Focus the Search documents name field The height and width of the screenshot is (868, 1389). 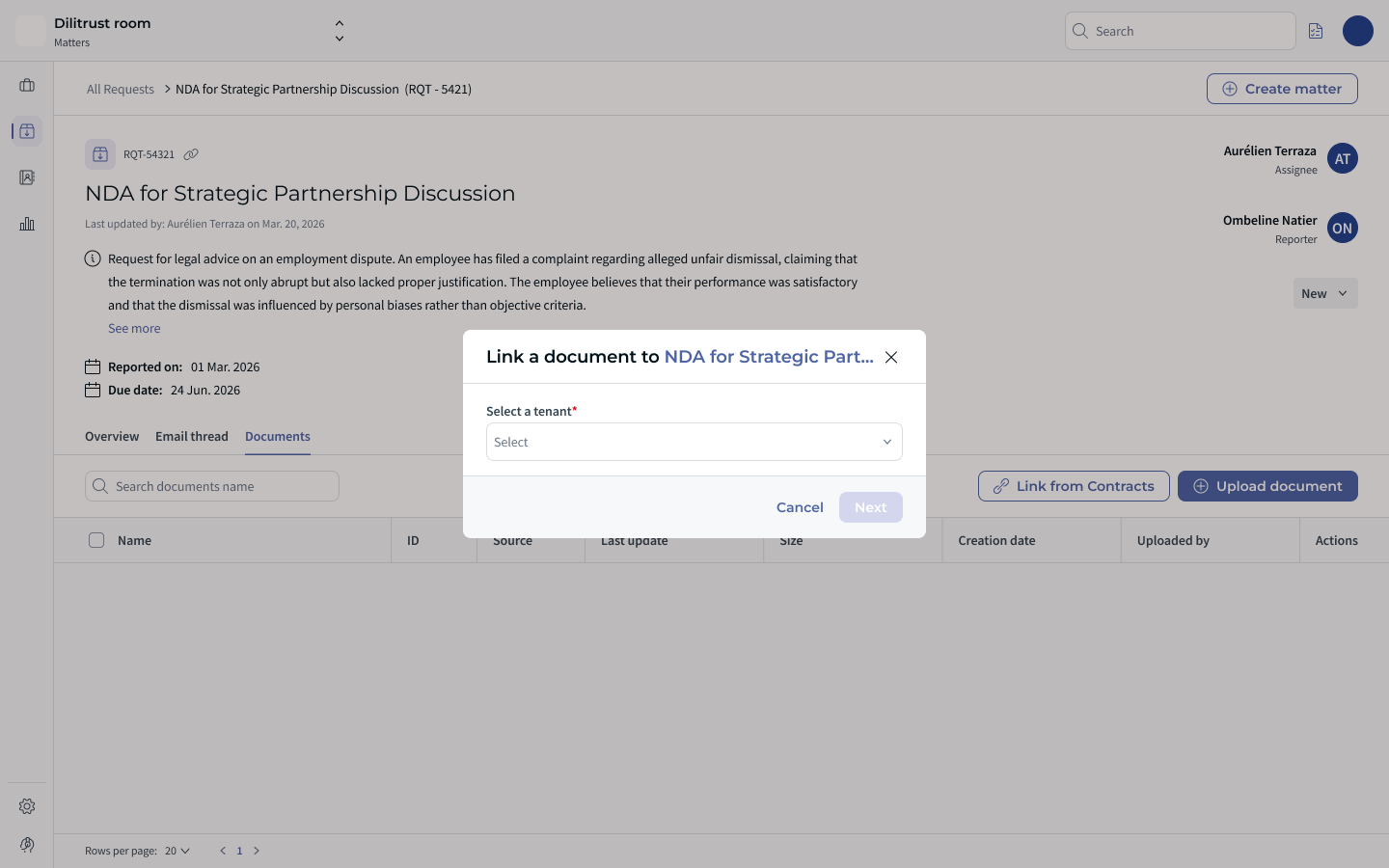[x=212, y=486]
